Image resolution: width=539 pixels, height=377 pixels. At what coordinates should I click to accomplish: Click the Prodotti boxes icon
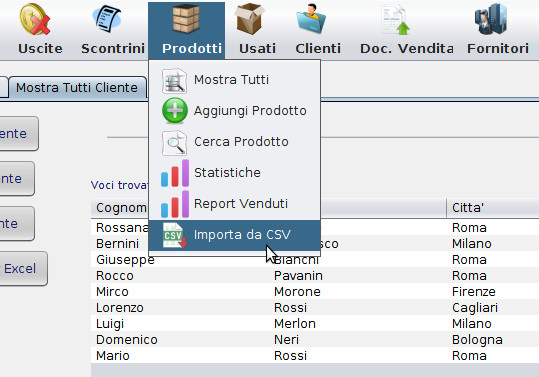(186, 19)
